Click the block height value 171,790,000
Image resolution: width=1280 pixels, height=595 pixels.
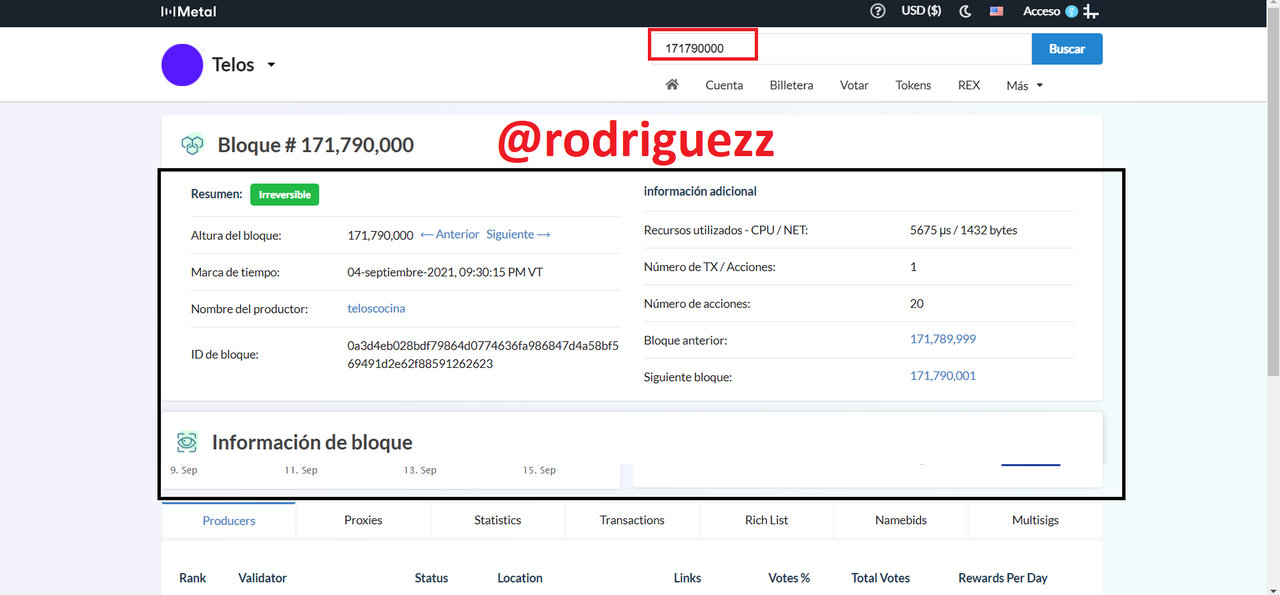pos(380,235)
